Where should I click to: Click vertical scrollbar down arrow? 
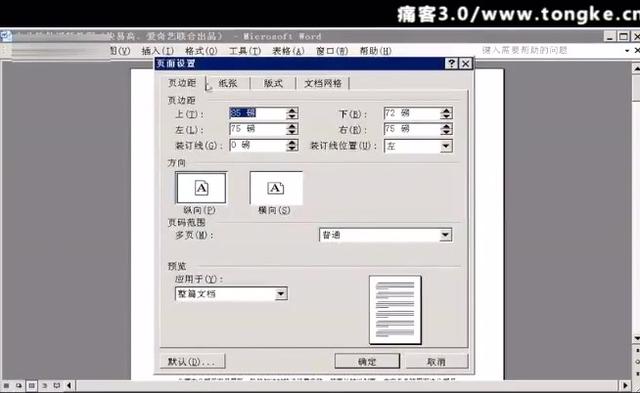636,339
